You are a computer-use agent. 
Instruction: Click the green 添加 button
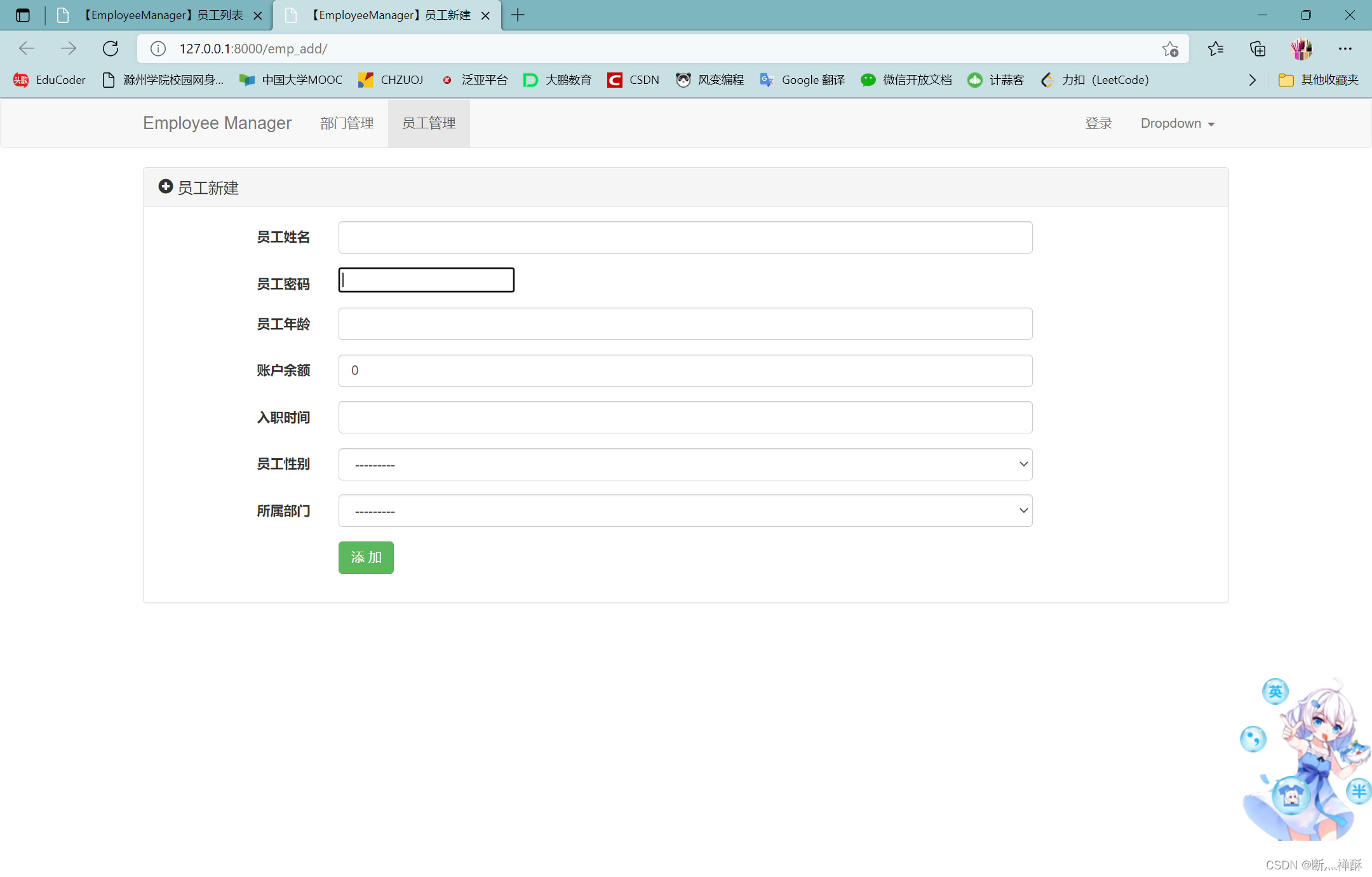pos(366,557)
